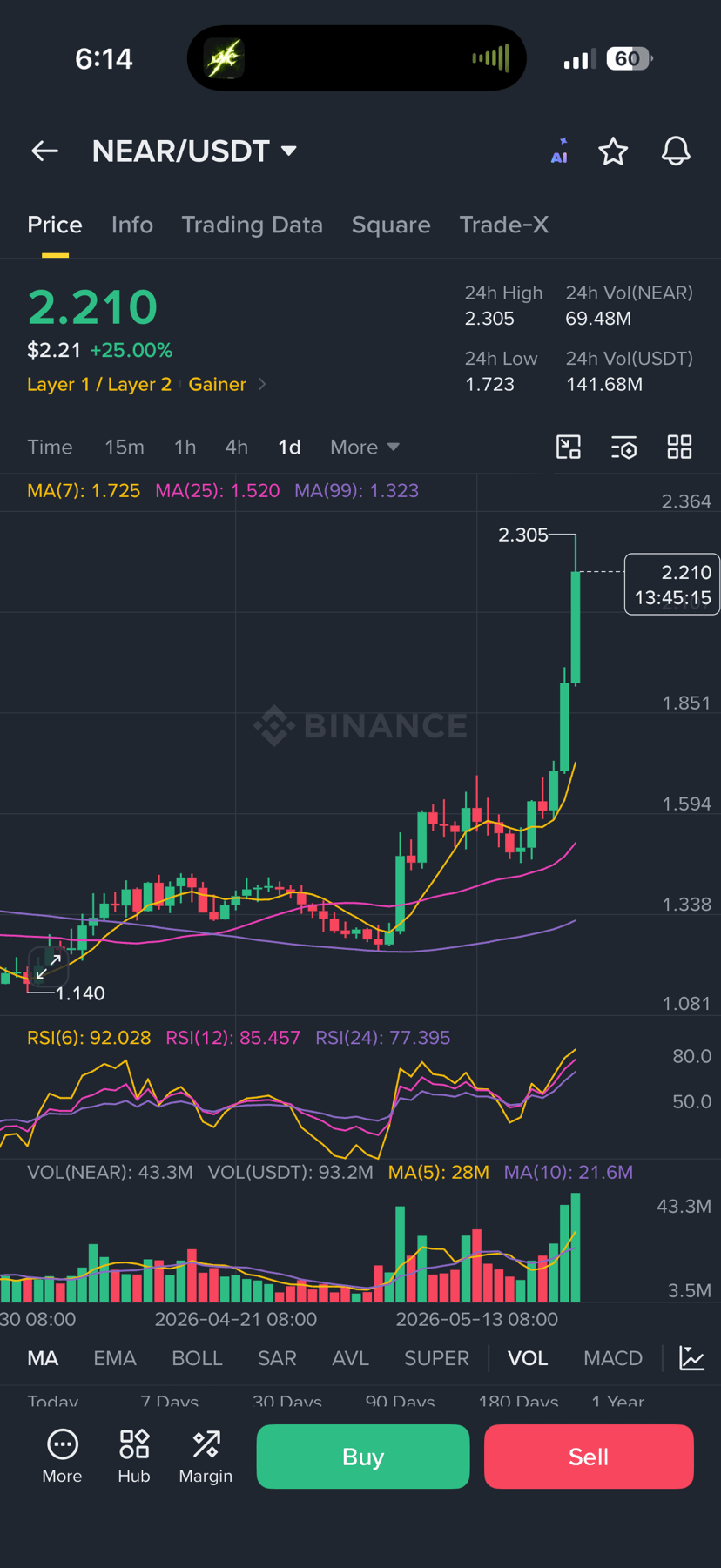Tap the 24h Vol(NEAR) 69.48M value
Screen dimensions: 721x1568
[598, 319]
